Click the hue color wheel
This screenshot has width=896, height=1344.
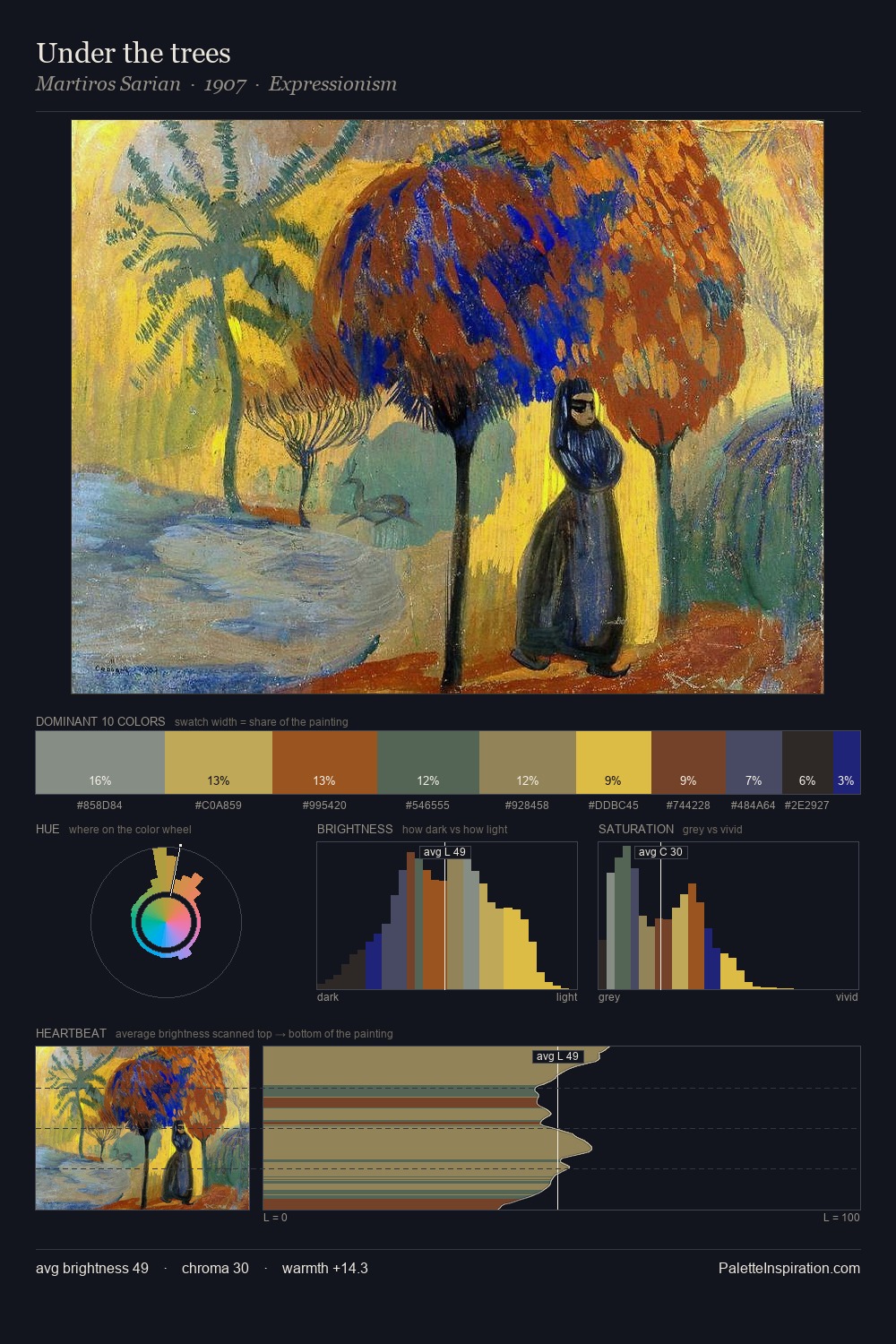pos(166,922)
